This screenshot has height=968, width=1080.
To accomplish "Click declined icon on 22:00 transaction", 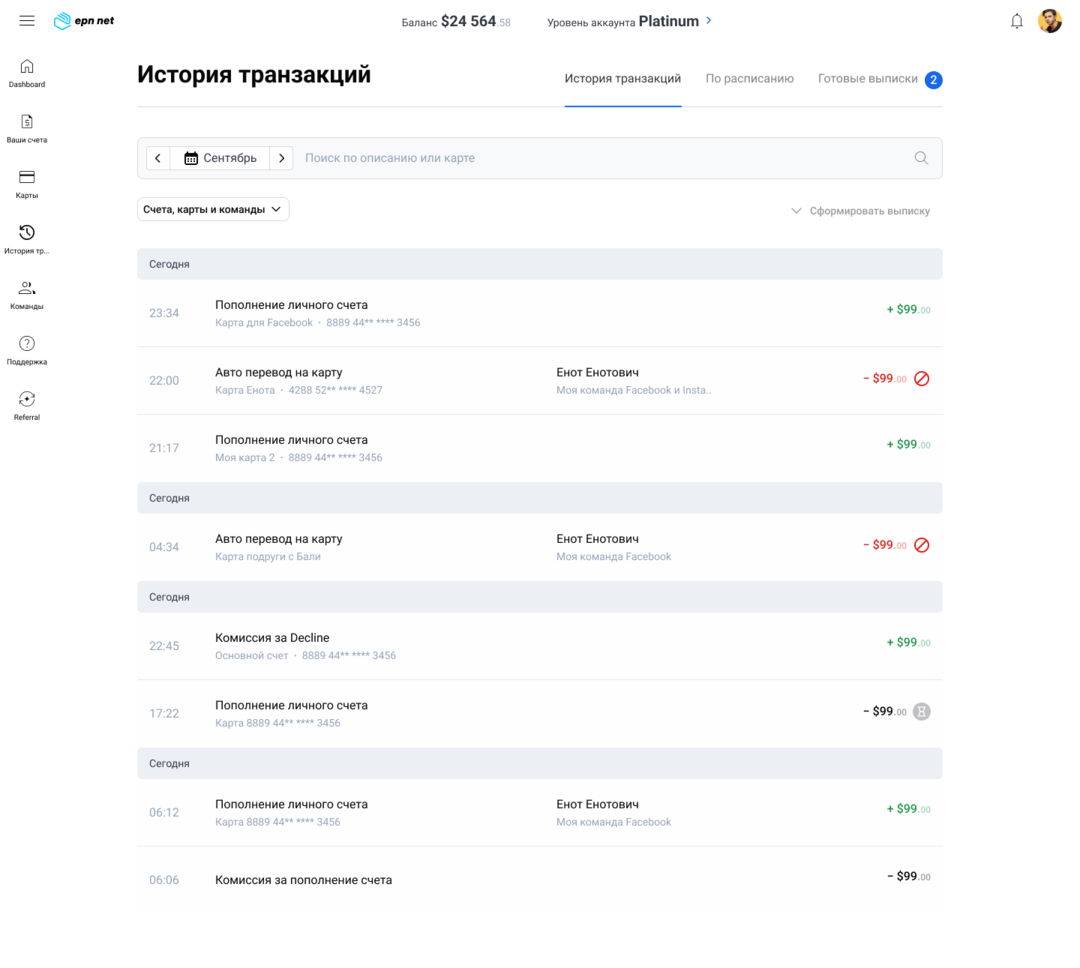I will click(x=922, y=379).
